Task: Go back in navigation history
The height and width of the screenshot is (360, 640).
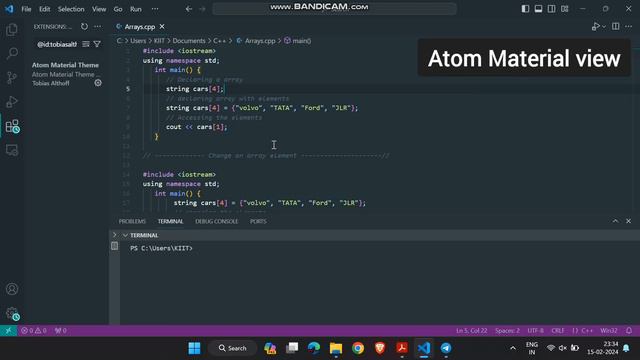Action: click(189, 9)
